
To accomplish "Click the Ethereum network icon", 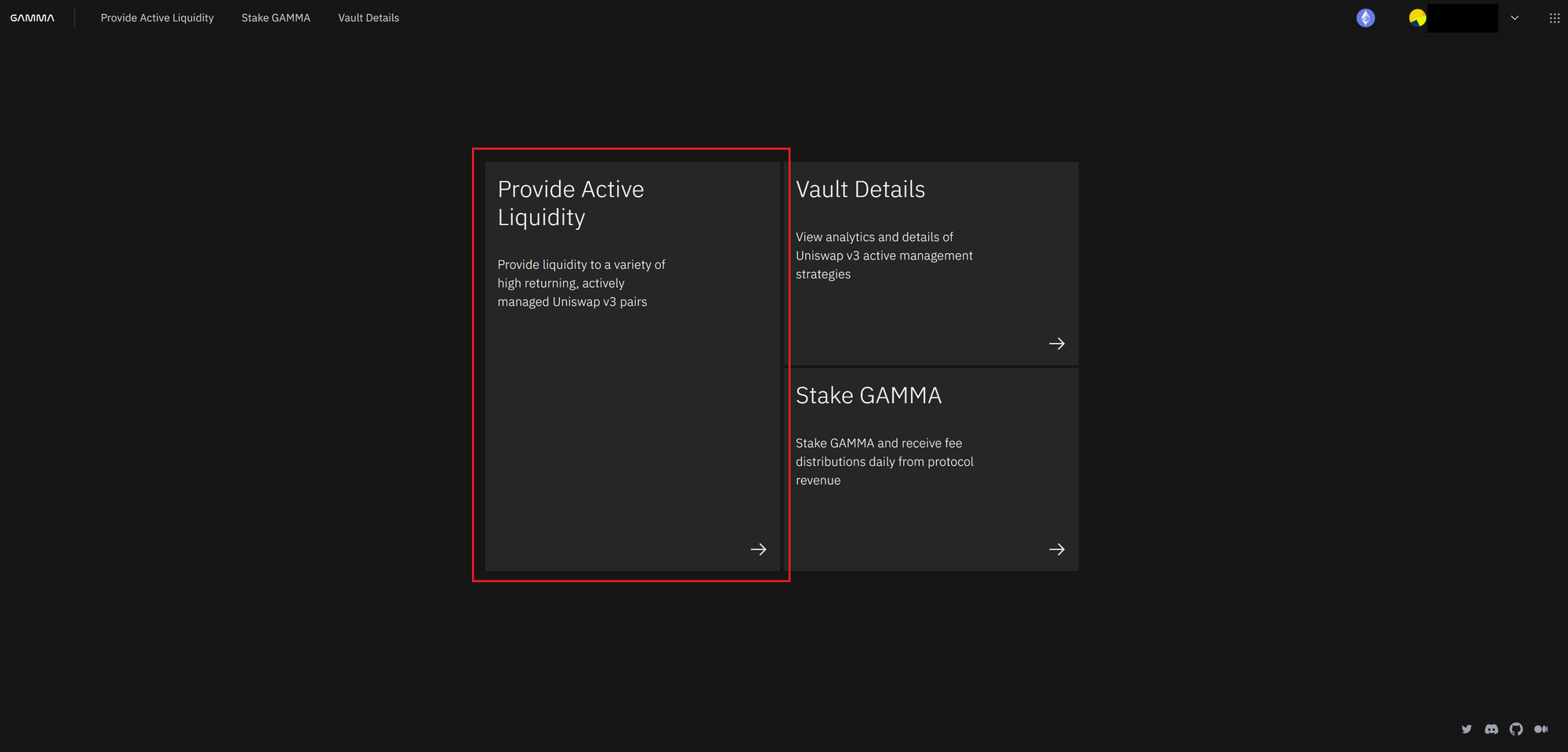I will tap(1366, 18).
